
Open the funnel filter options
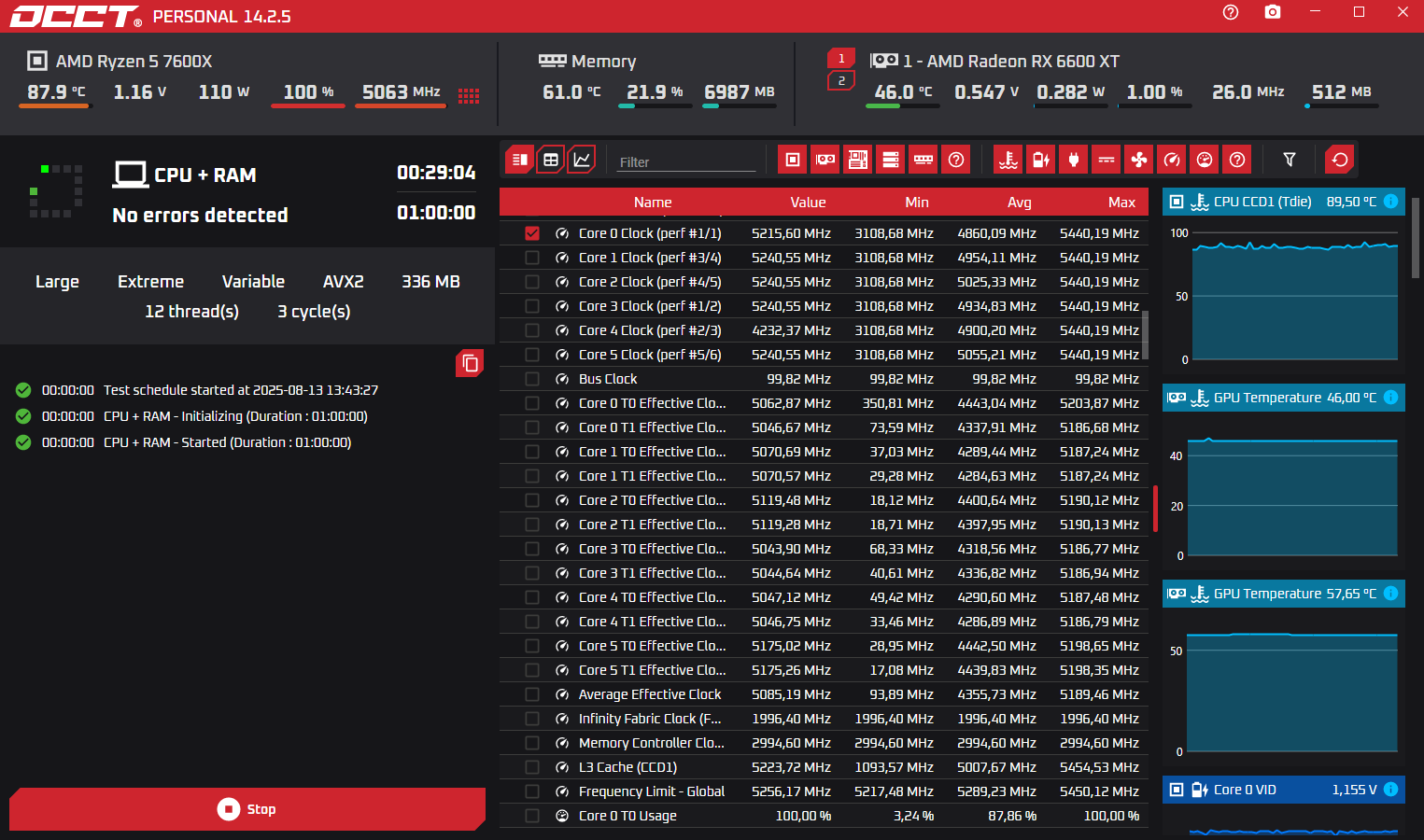pos(1290,160)
